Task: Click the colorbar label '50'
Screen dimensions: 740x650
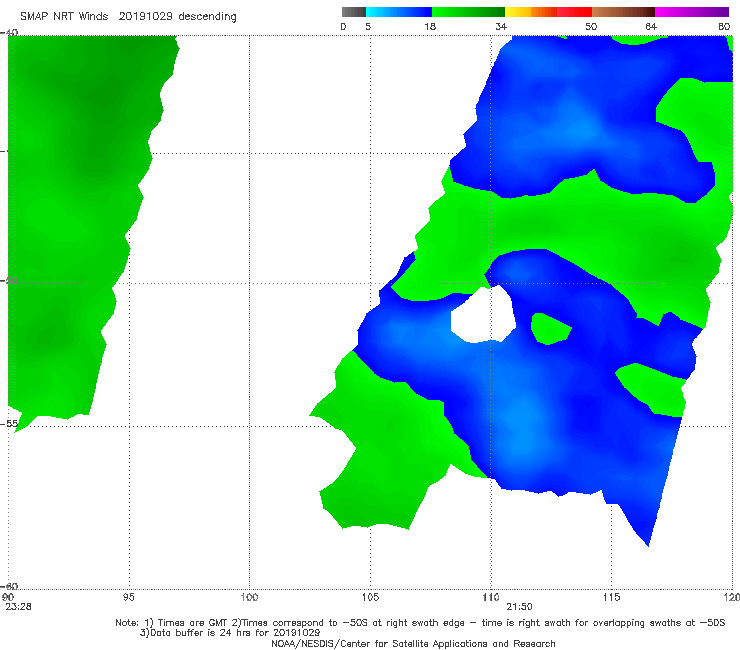Action: [x=591, y=27]
